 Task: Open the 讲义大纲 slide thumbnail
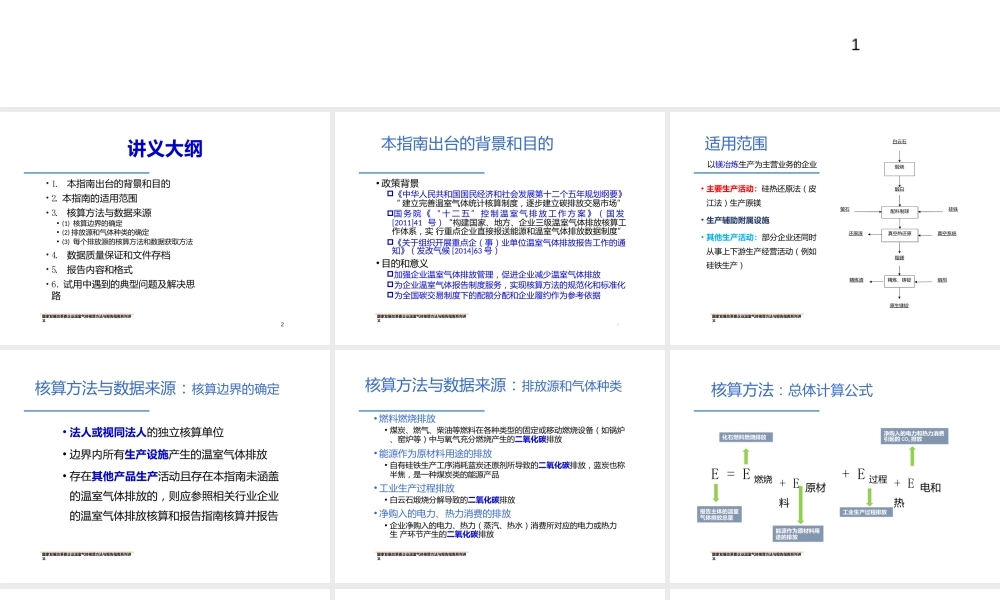click(165, 228)
